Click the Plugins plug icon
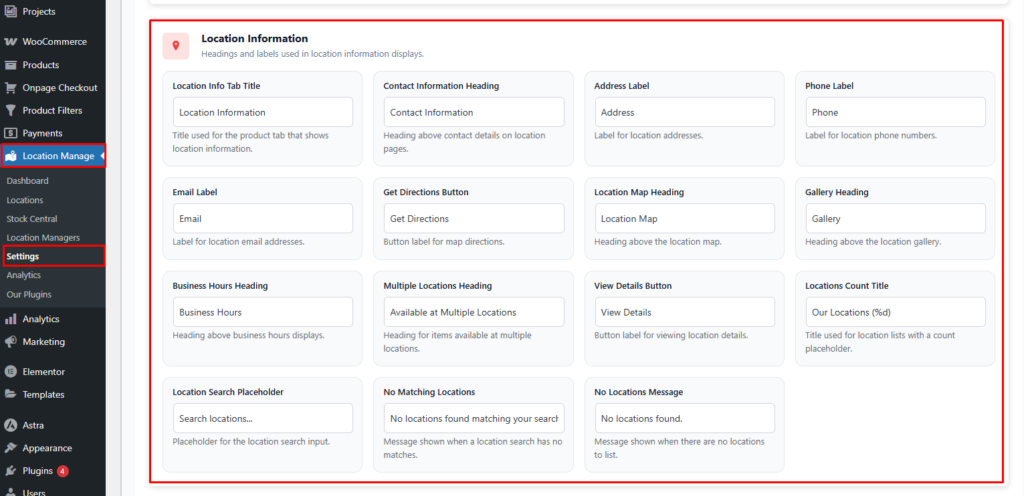Viewport: 1024px width, 496px height. point(10,470)
